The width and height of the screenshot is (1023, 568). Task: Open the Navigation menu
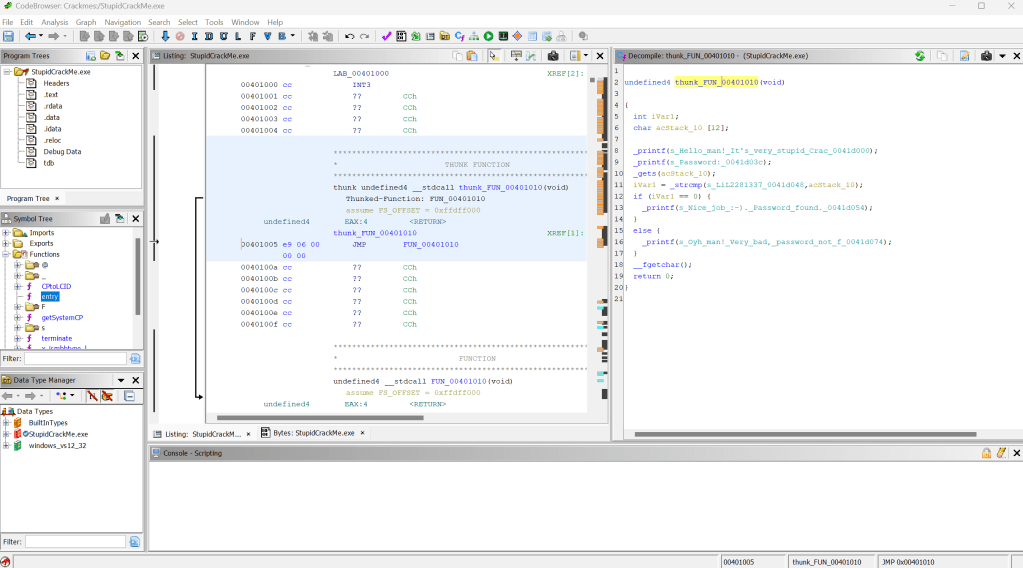pos(122,22)
